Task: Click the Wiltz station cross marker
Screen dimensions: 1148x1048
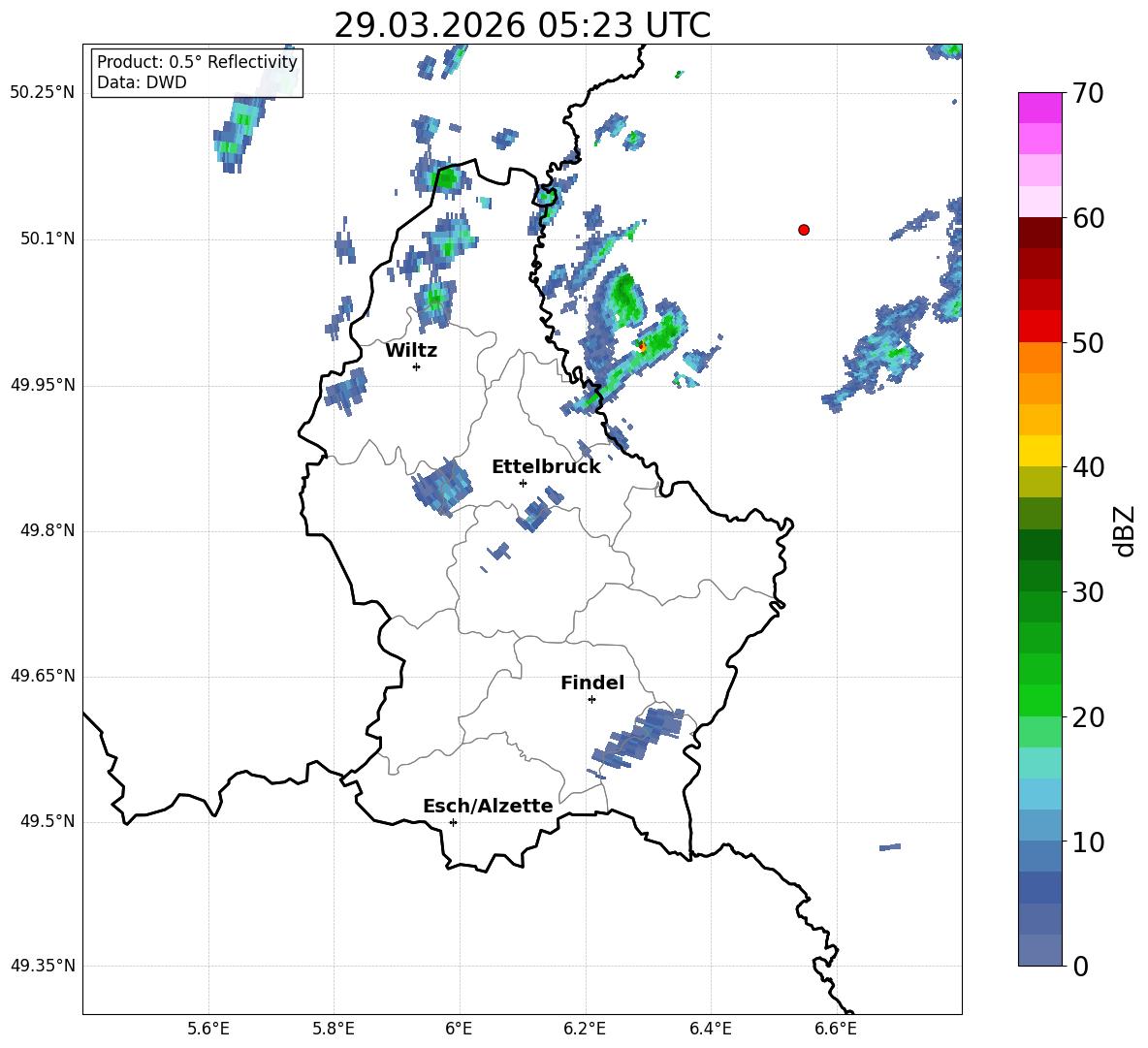Action: [x=417, y=366]
